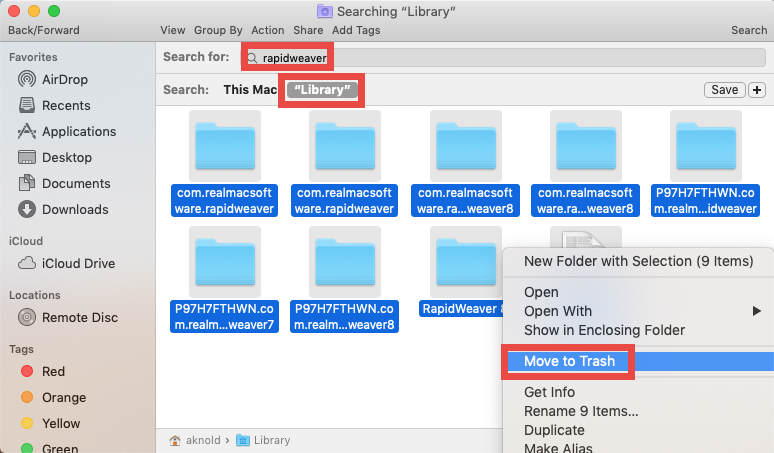Image resolution: width=774 pixels, height=453 pixels.
Task: Select second com.realmacsoftware.rapidweaver folder
Action: coord(345,164)
